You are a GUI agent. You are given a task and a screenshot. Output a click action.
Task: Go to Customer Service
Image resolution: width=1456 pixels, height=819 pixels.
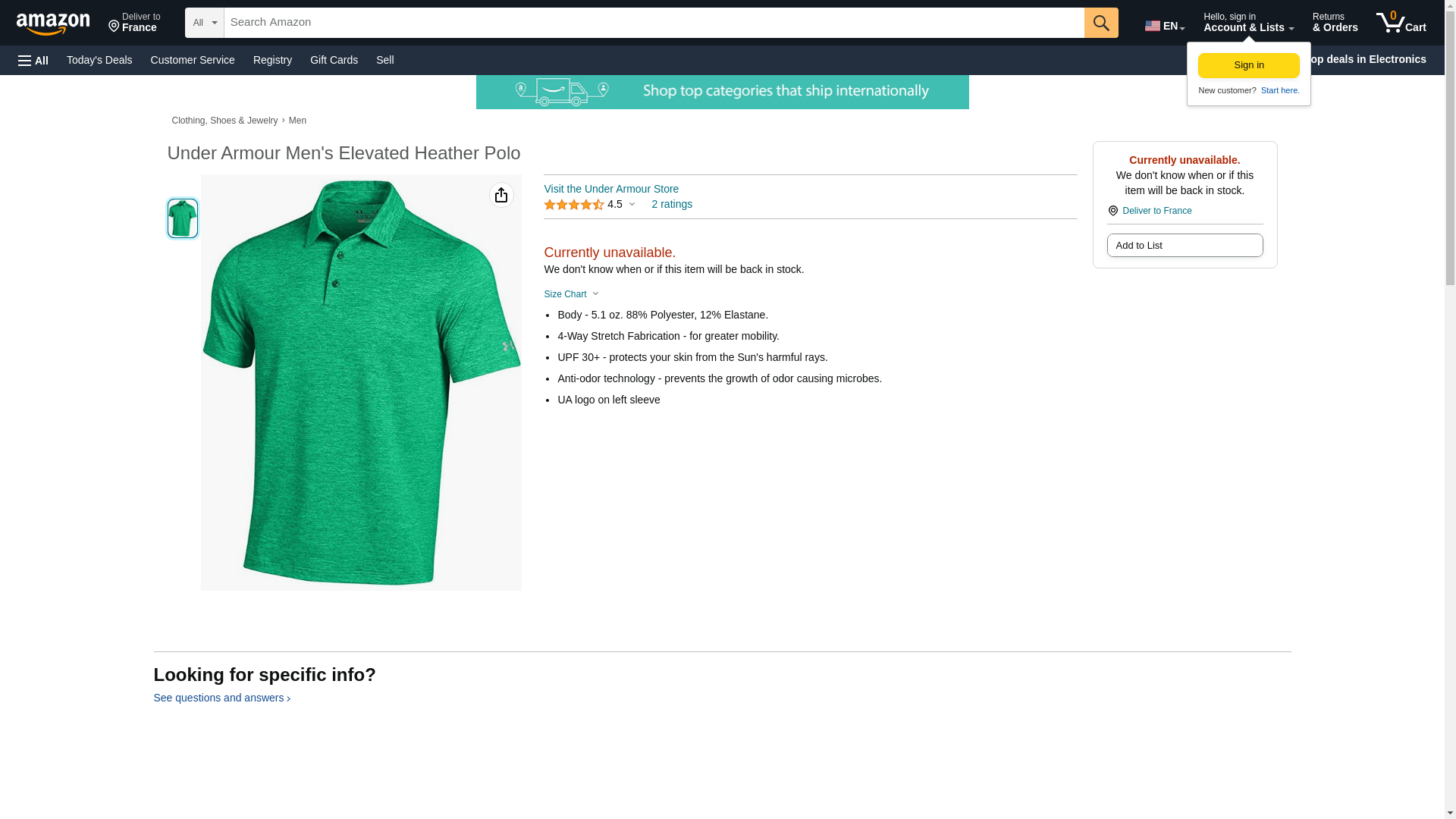[x=193, y=60]
